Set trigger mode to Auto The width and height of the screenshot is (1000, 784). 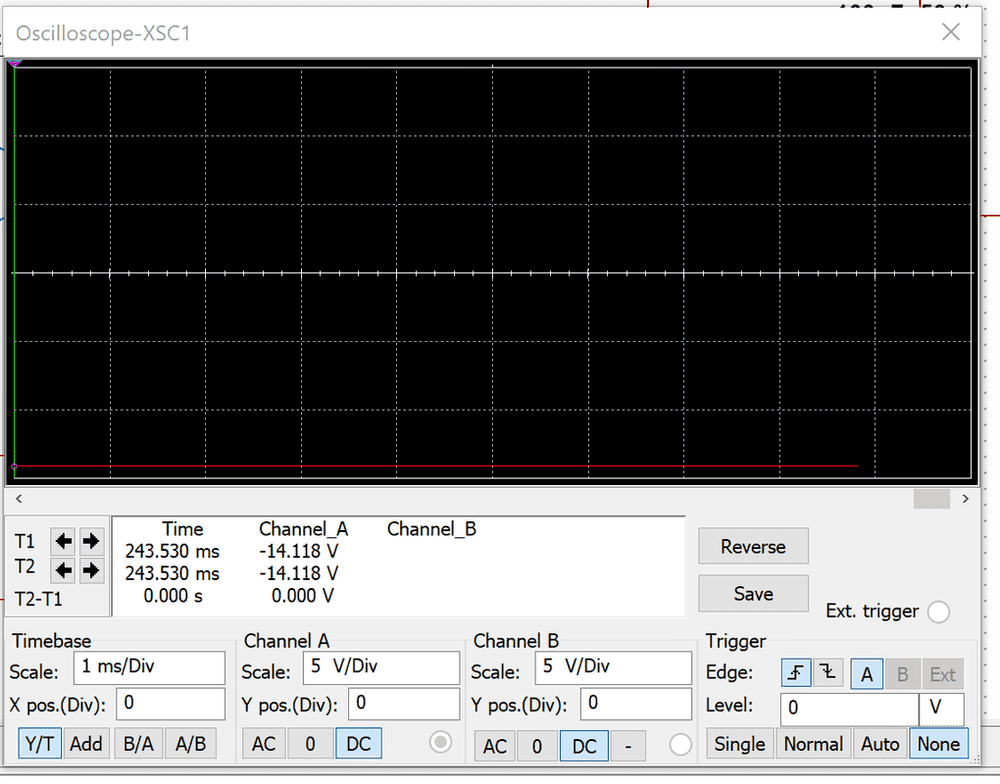880,744
